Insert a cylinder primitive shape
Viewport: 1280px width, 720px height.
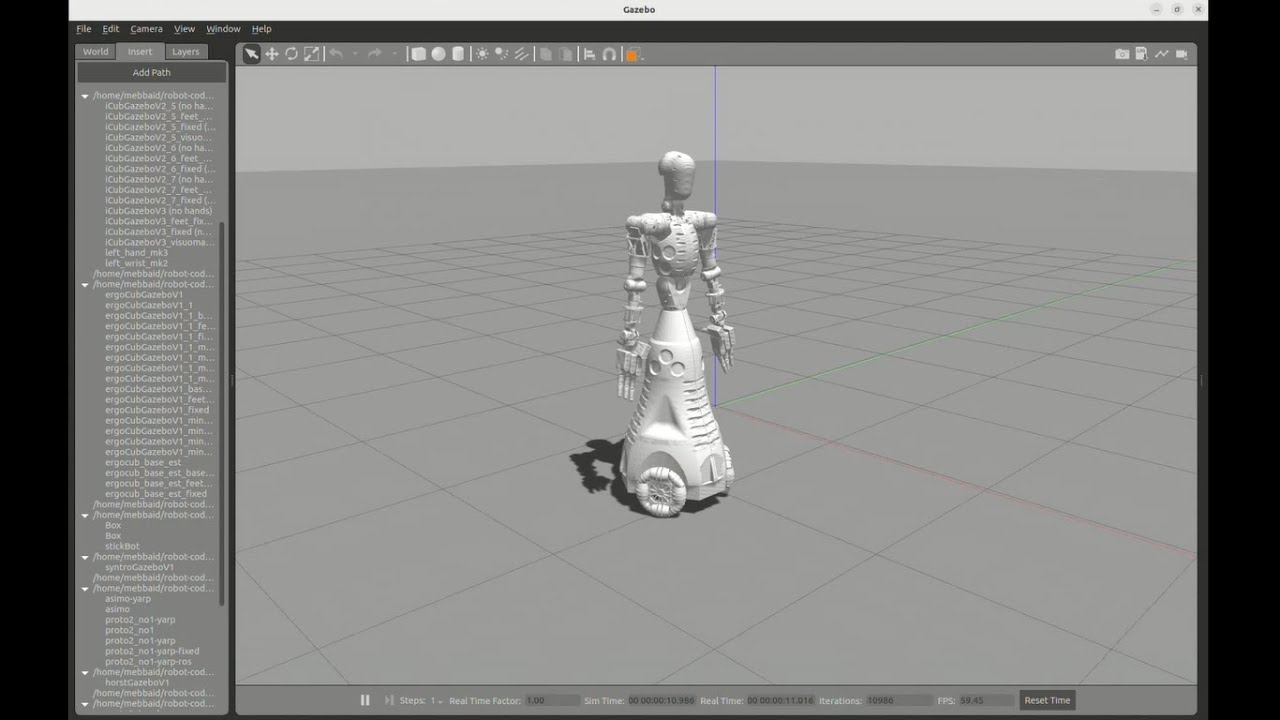click(458, 54)
